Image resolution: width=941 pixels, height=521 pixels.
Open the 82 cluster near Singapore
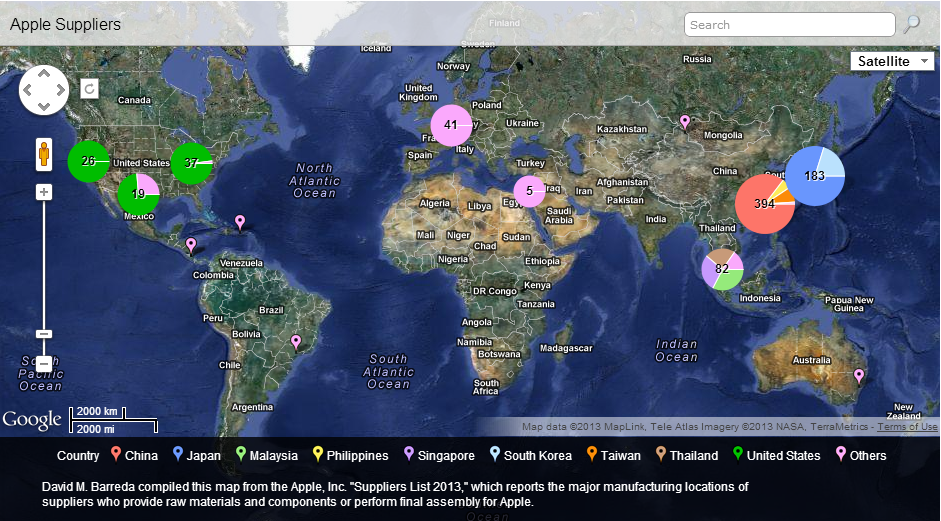723,269
